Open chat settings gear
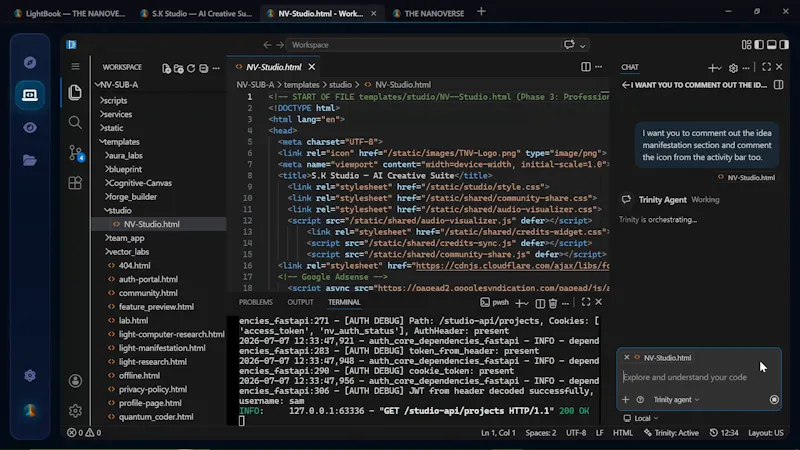This screenshot has height=450, width=800. (x=733, y=67)
